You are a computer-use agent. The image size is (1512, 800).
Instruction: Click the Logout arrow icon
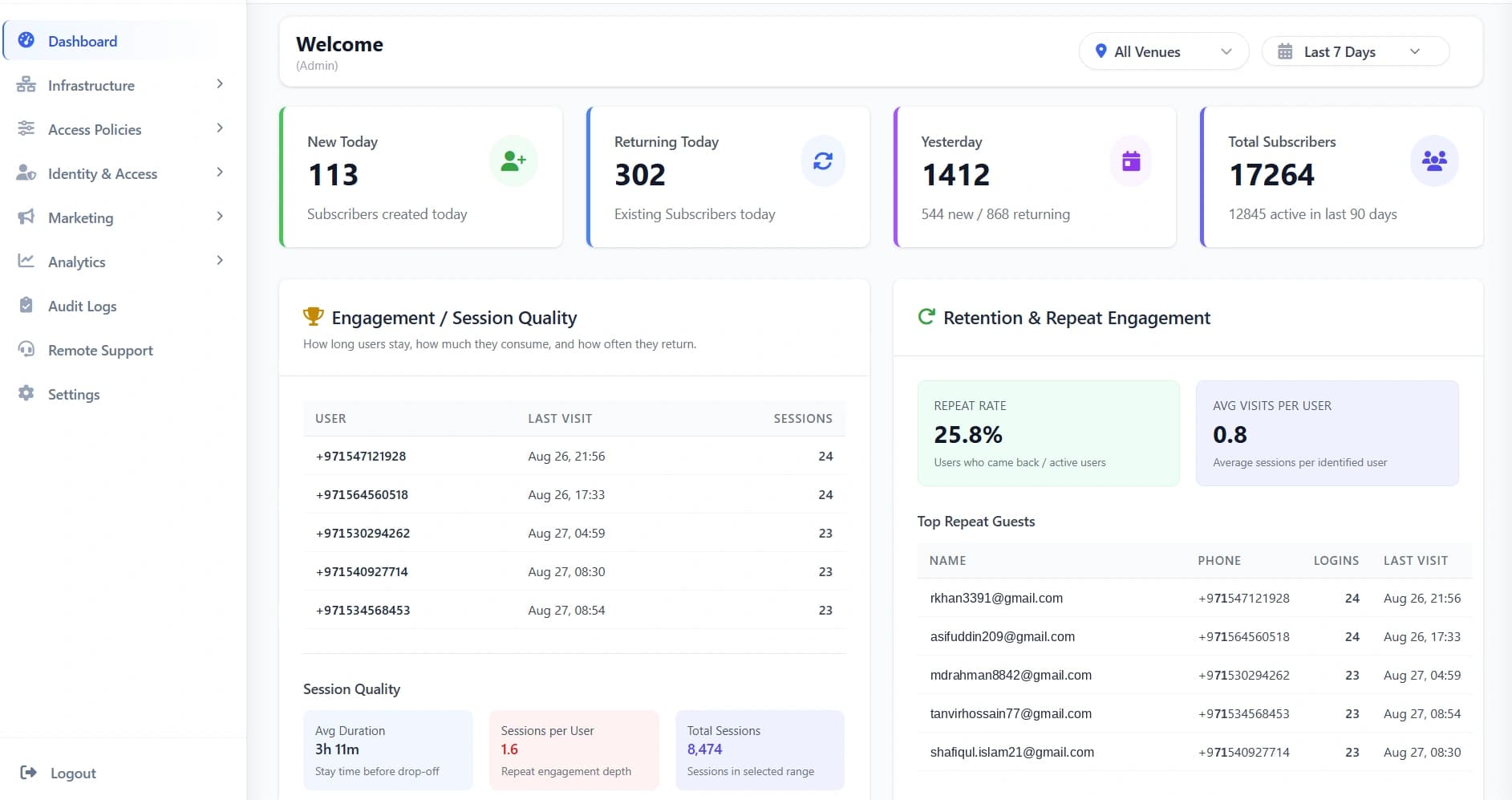[x=28, y=772]
